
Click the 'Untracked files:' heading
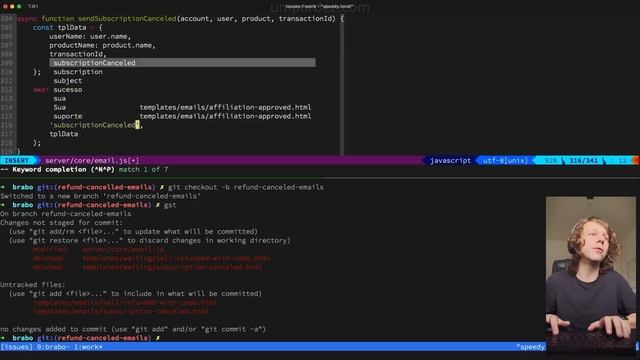[x=33, y=285]
